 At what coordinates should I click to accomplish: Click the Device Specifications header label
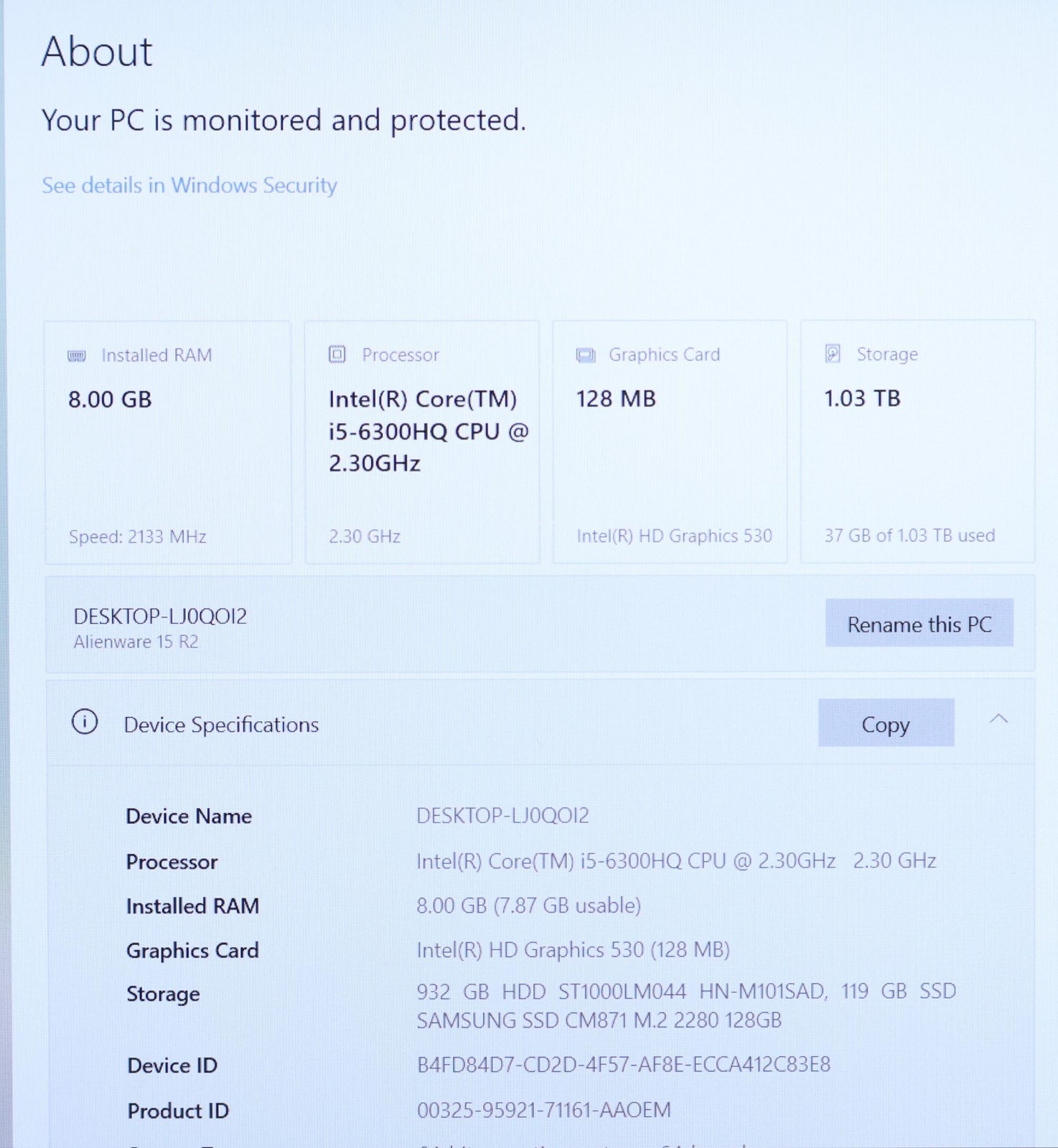pyautogui.click(x=221, y=725)
